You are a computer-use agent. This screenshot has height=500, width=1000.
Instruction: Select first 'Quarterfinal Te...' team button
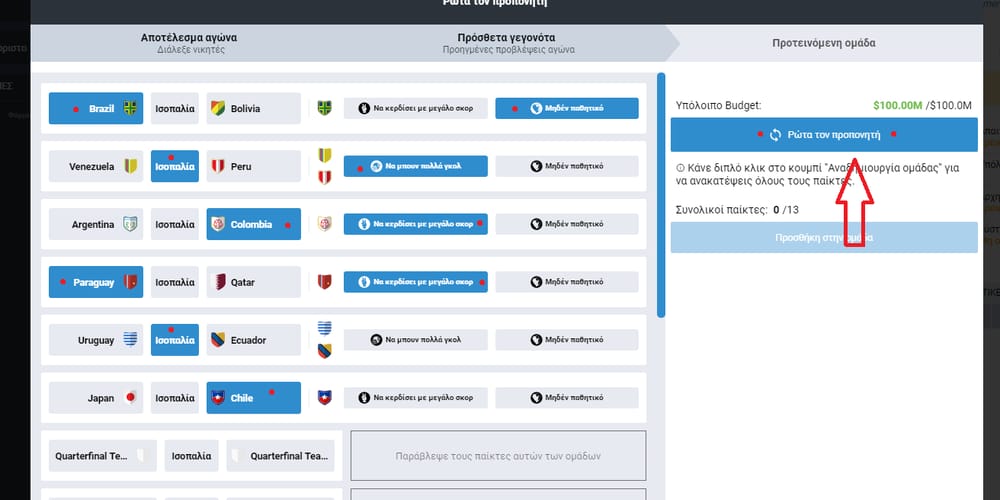[103, 456]
